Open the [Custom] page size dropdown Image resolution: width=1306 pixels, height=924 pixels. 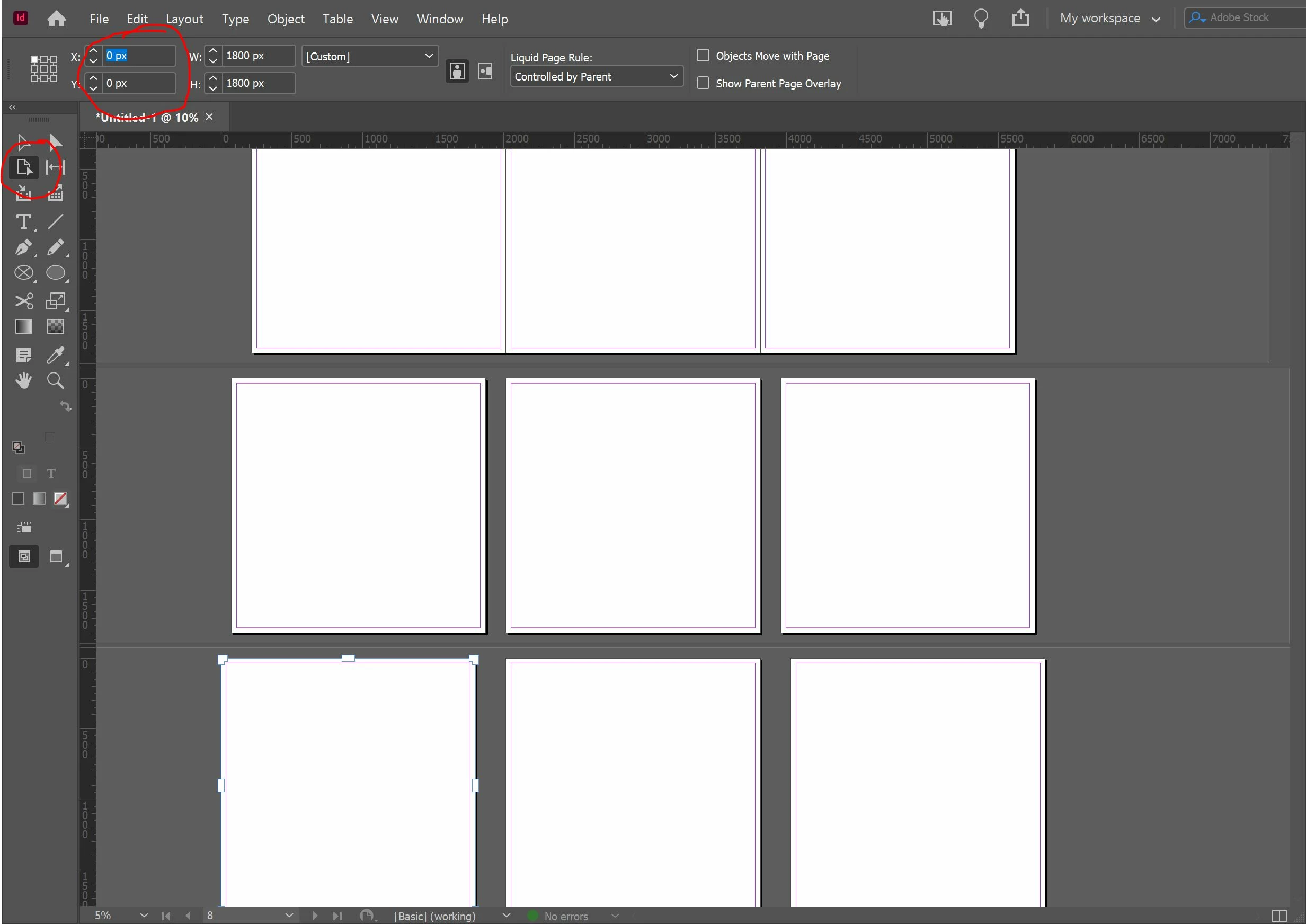[x=370, y=56]
